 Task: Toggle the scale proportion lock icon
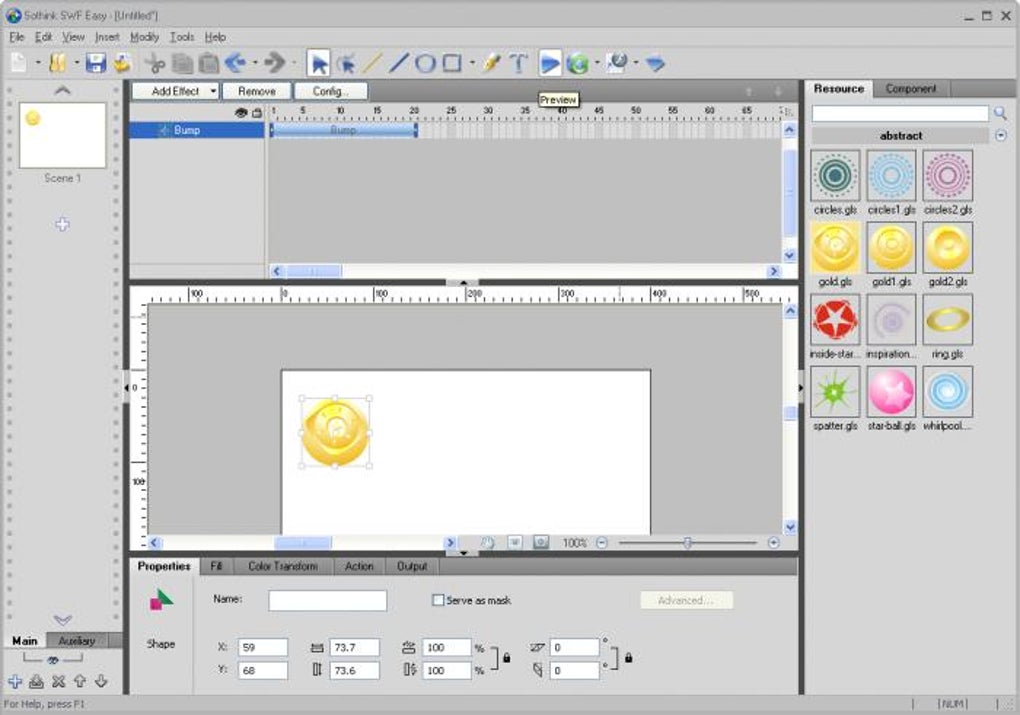(507, 658)
